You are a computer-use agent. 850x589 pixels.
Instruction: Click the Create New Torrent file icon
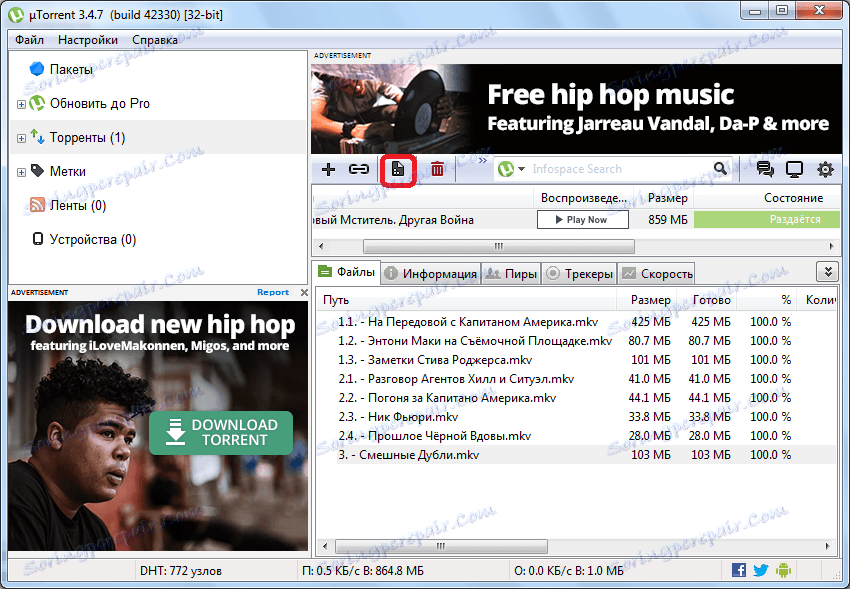tap(398, 170)
